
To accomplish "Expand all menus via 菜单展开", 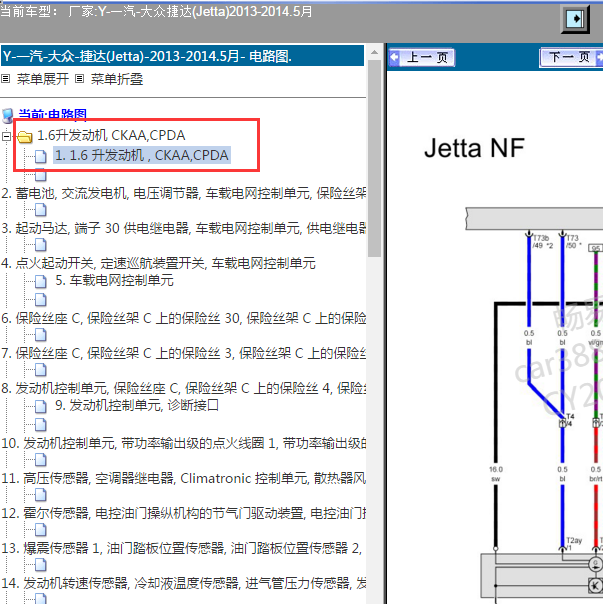I will coord(42,79).
